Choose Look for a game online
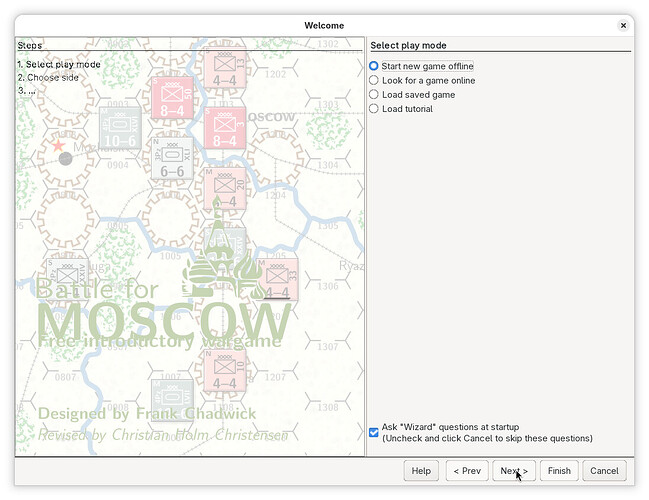 375,80
